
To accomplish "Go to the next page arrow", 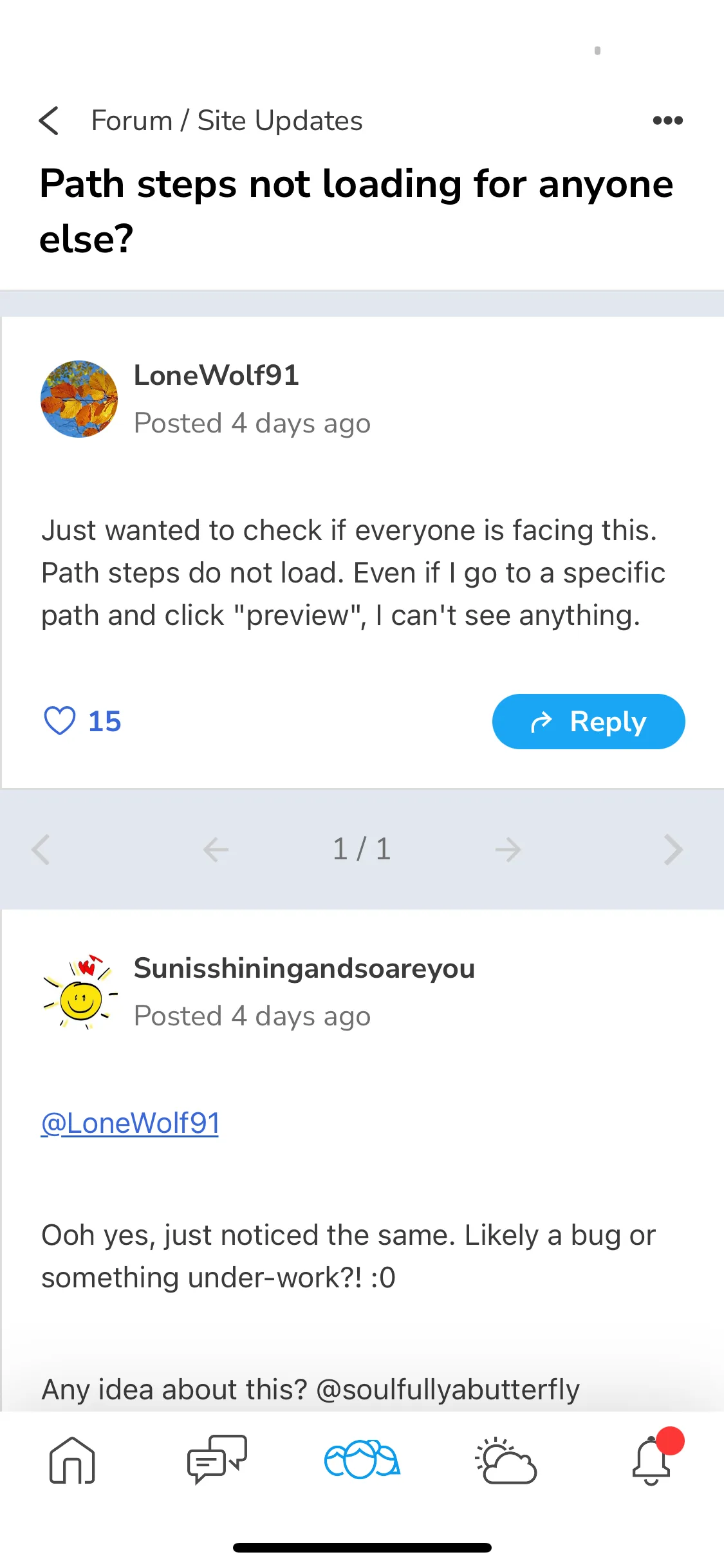I will (x=508, y=850).
